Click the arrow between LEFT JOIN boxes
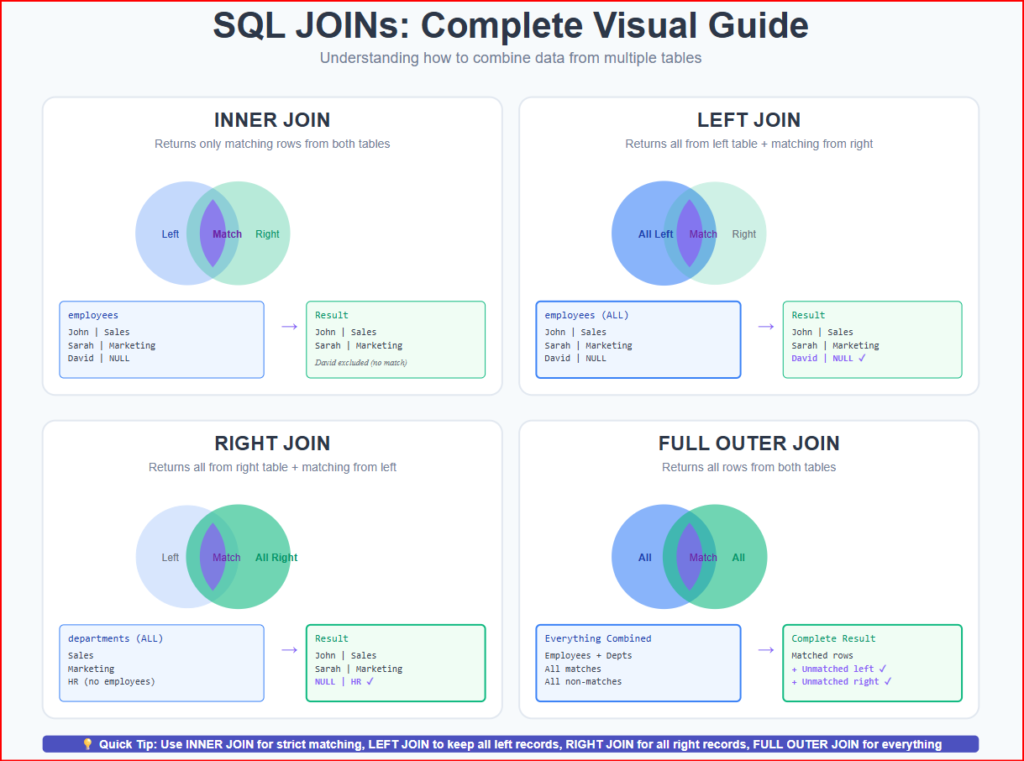The image size is (1024, 761). coord(766,326)
